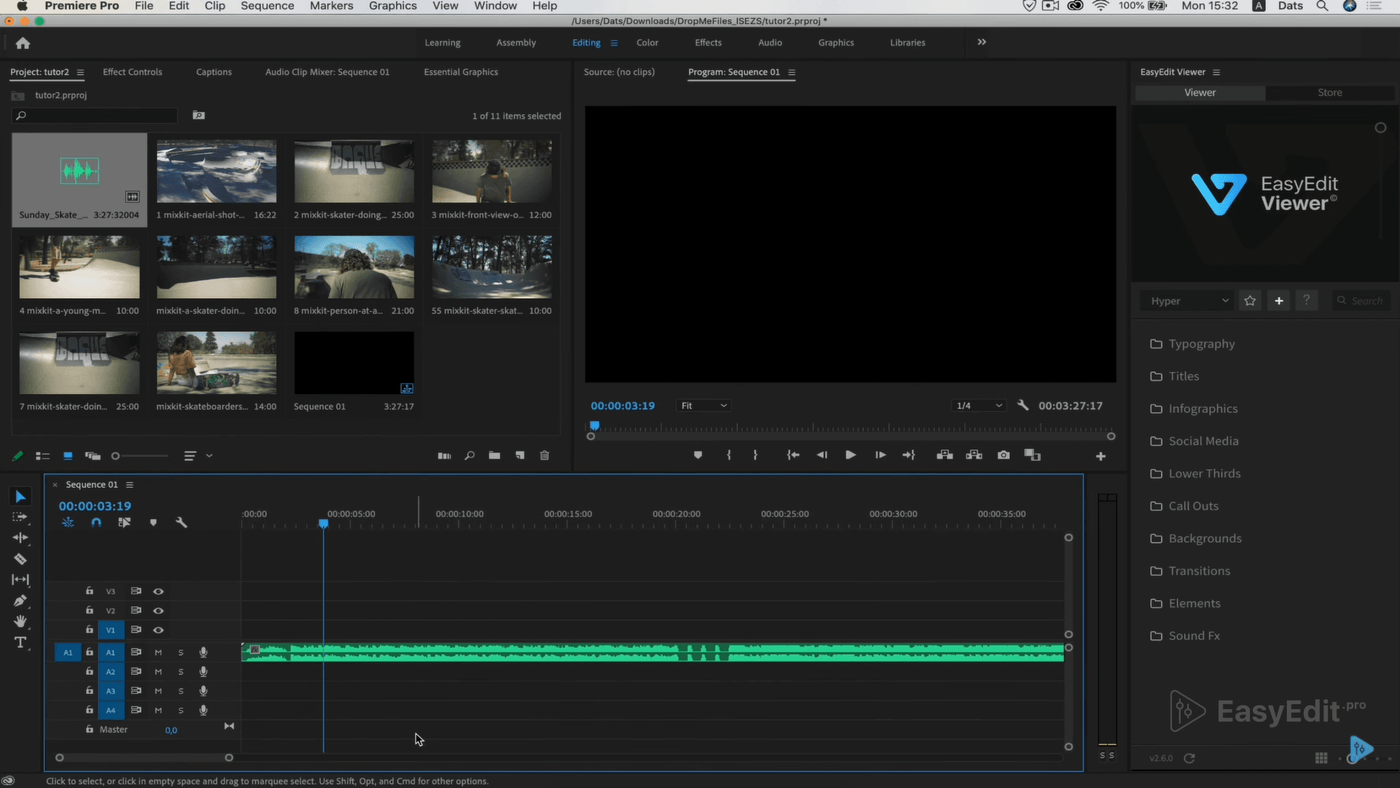Toggle lock on video track V3
The image size is (1400, 788).
coord(89,591)
